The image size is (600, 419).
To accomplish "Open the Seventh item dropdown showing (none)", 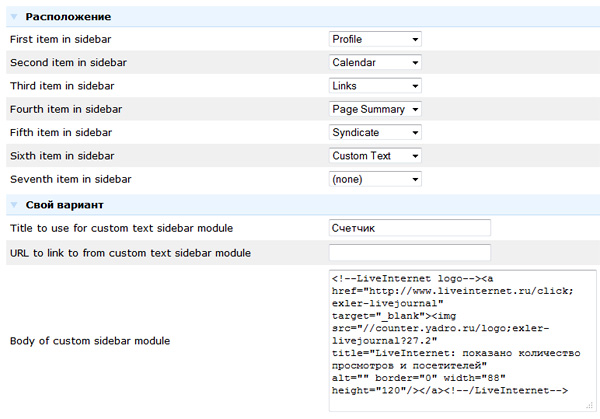I will coord(375,180).
